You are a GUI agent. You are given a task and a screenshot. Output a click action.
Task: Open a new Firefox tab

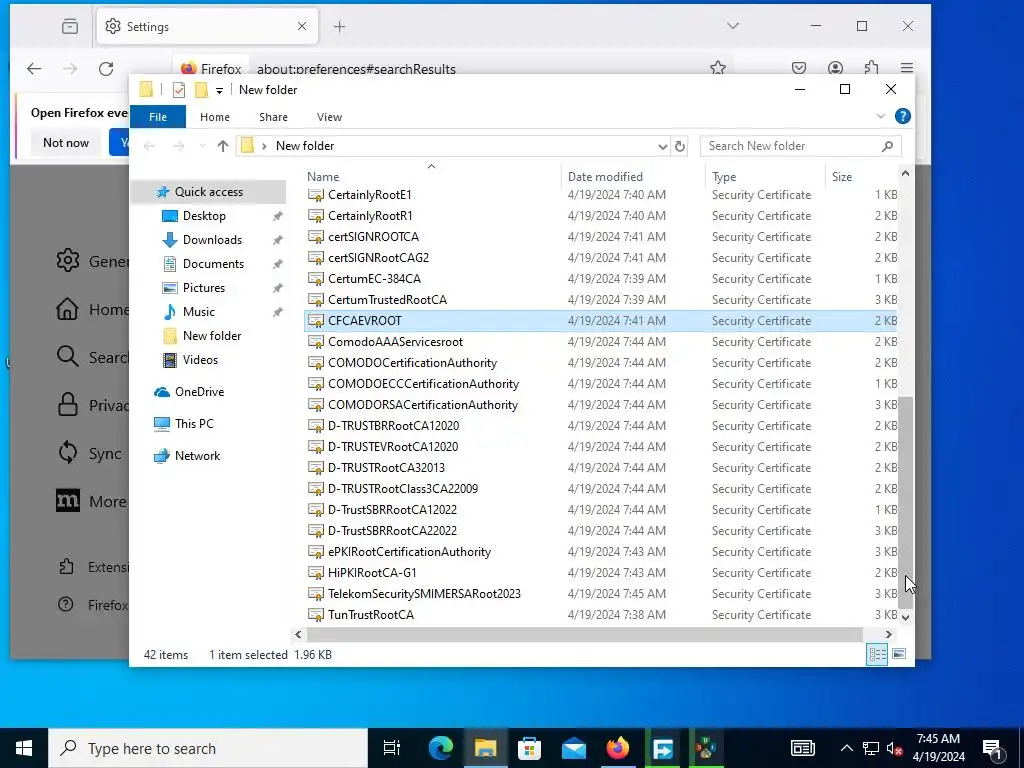(339, 27)
